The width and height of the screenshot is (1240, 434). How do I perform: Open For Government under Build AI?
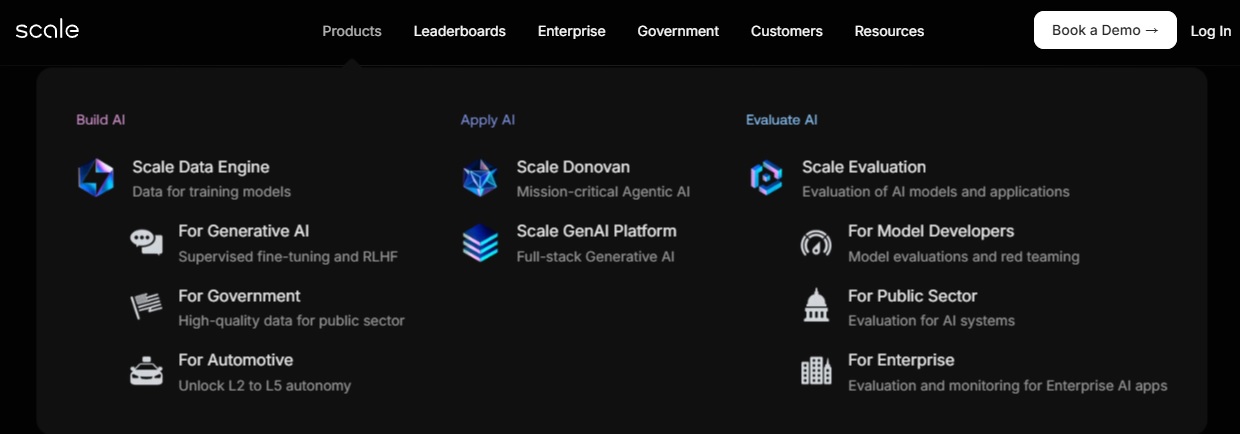239,296
